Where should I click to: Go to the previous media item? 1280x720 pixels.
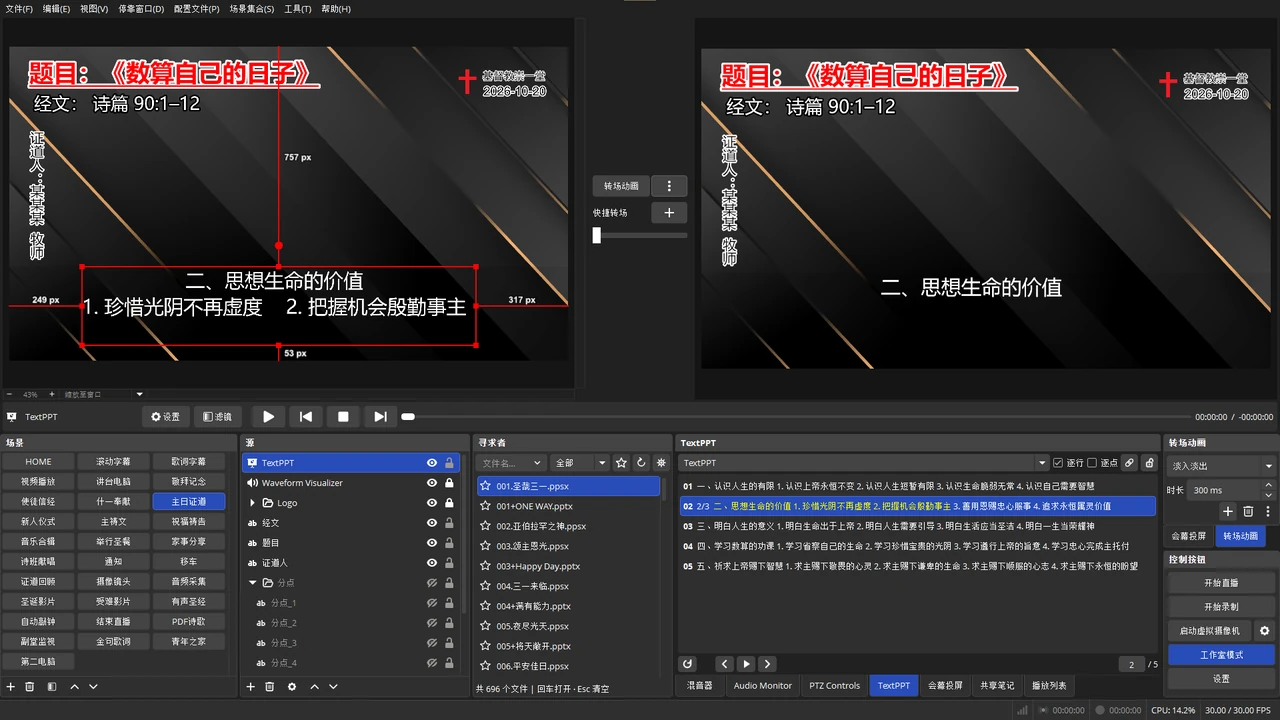tap(306, 416)
